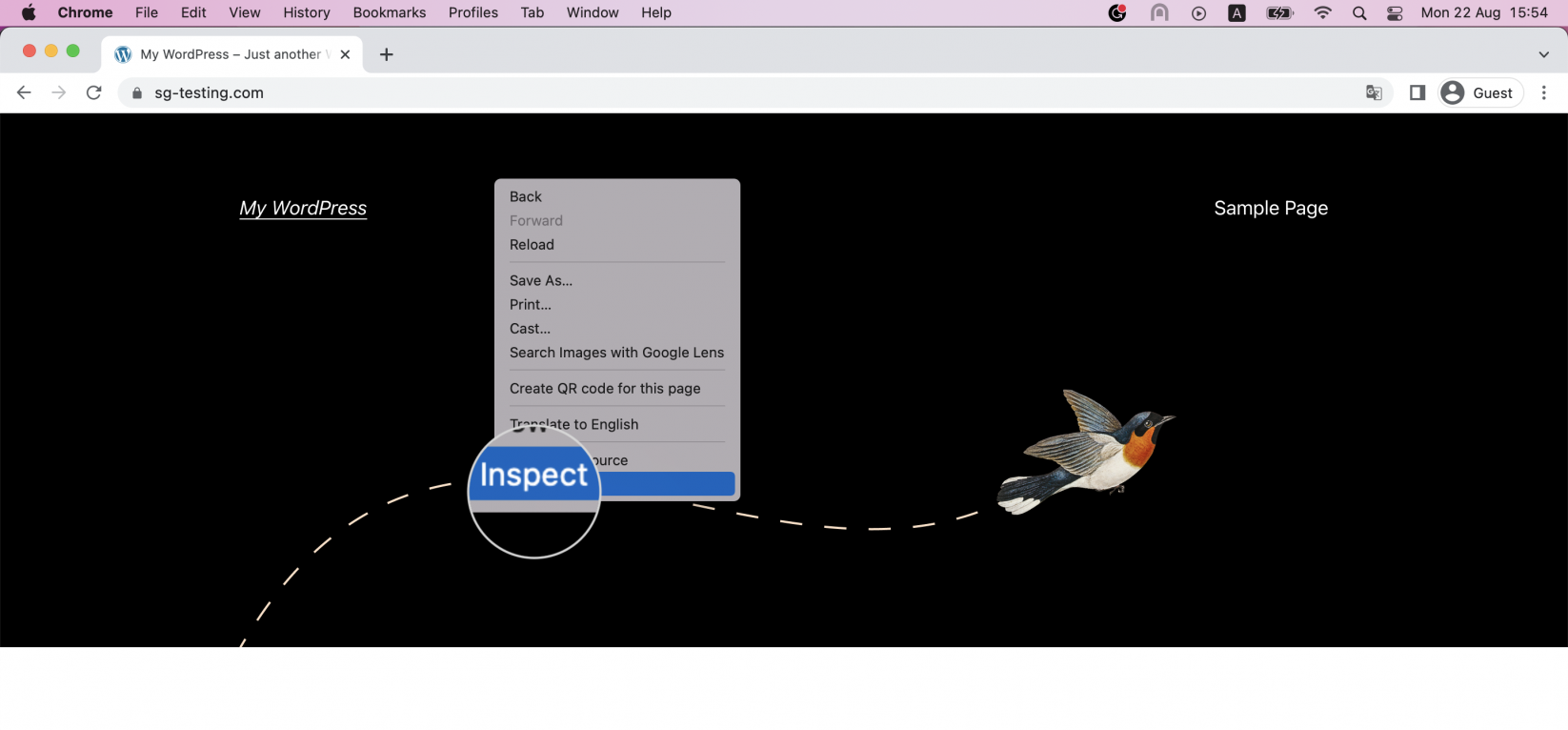Image resolution: width=1568 pixels, height=730 pixels.
Task: Open the Bookmarks menu
Action: tap(390, 12)
